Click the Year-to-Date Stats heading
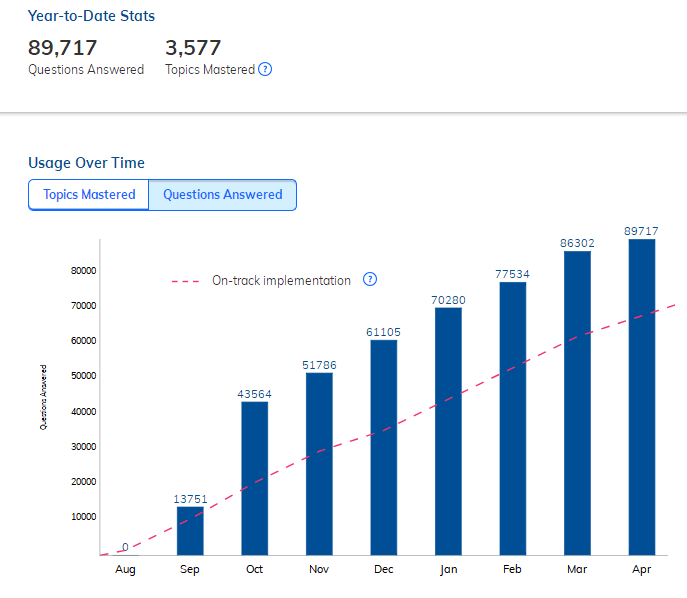687x598 pixels. [91, 16]
